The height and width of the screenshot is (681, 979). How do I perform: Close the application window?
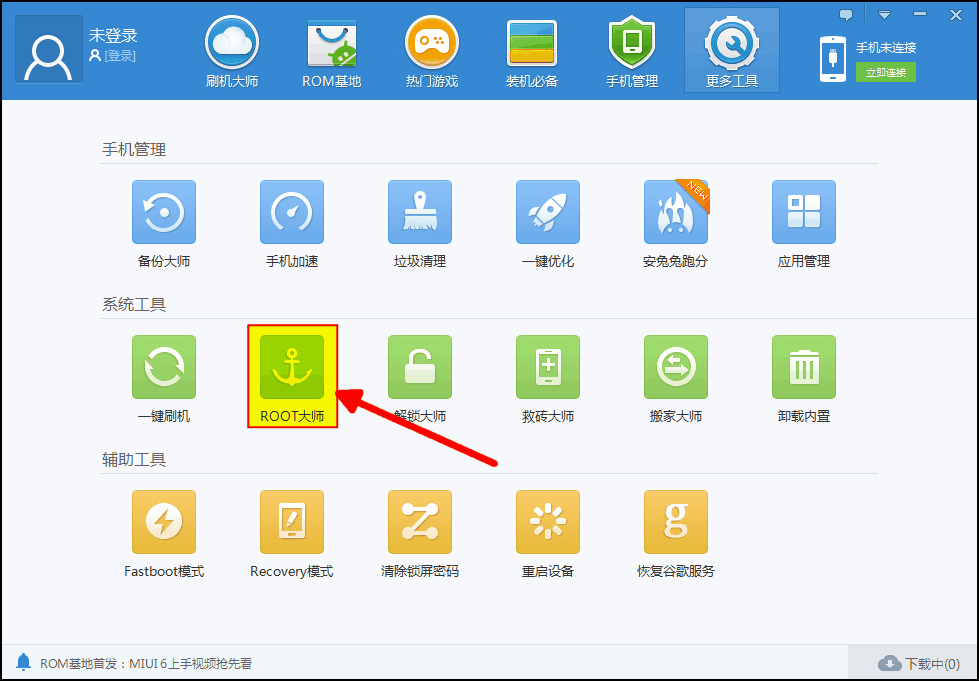(956, 15)
